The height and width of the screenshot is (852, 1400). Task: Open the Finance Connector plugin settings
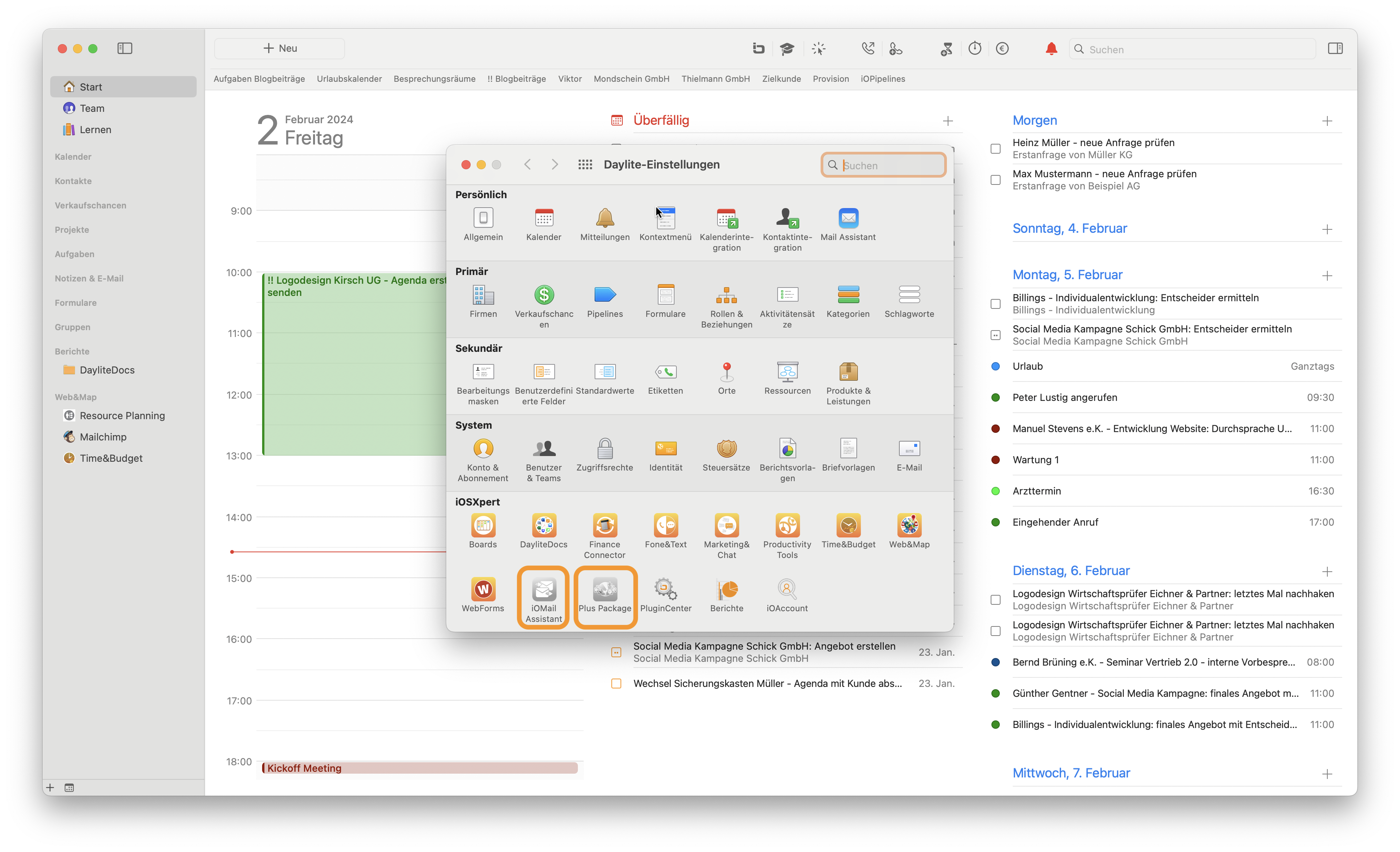click(x=605, y=537)
